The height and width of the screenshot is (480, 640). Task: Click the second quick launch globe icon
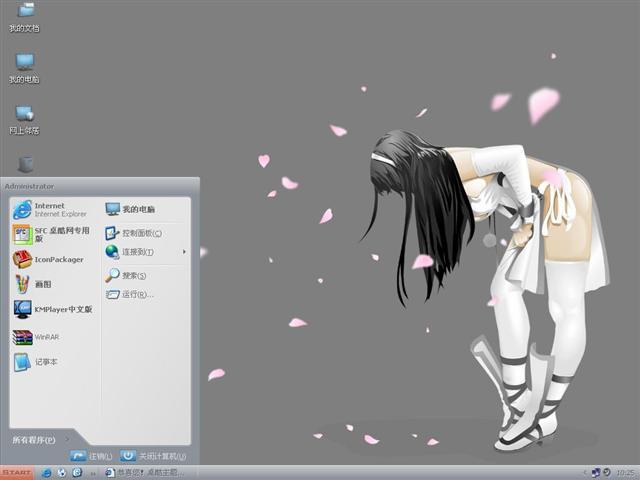(x=62, y=473)
